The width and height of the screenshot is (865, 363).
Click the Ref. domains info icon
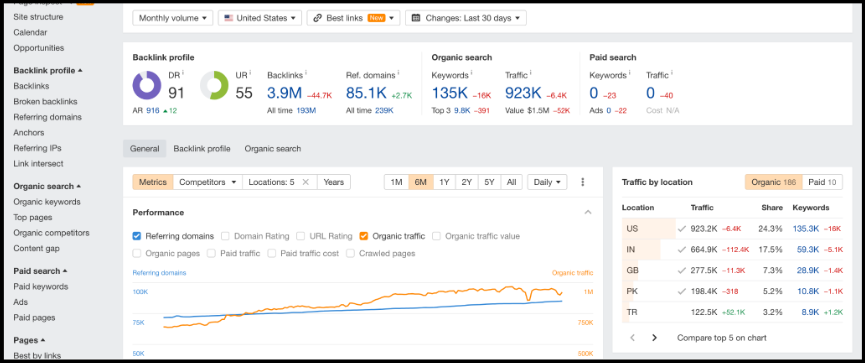tap(399, 73)
